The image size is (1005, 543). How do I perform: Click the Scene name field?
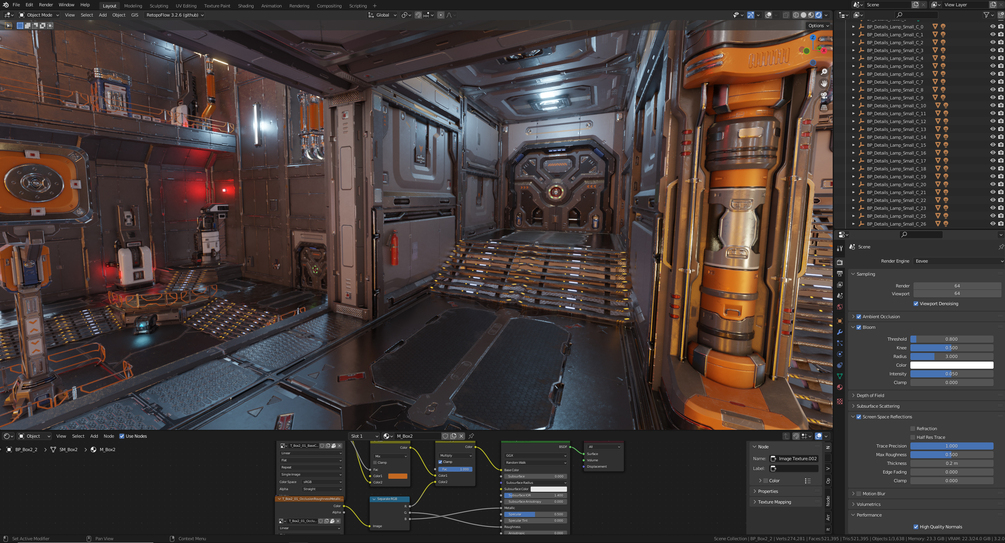point(887,4)
